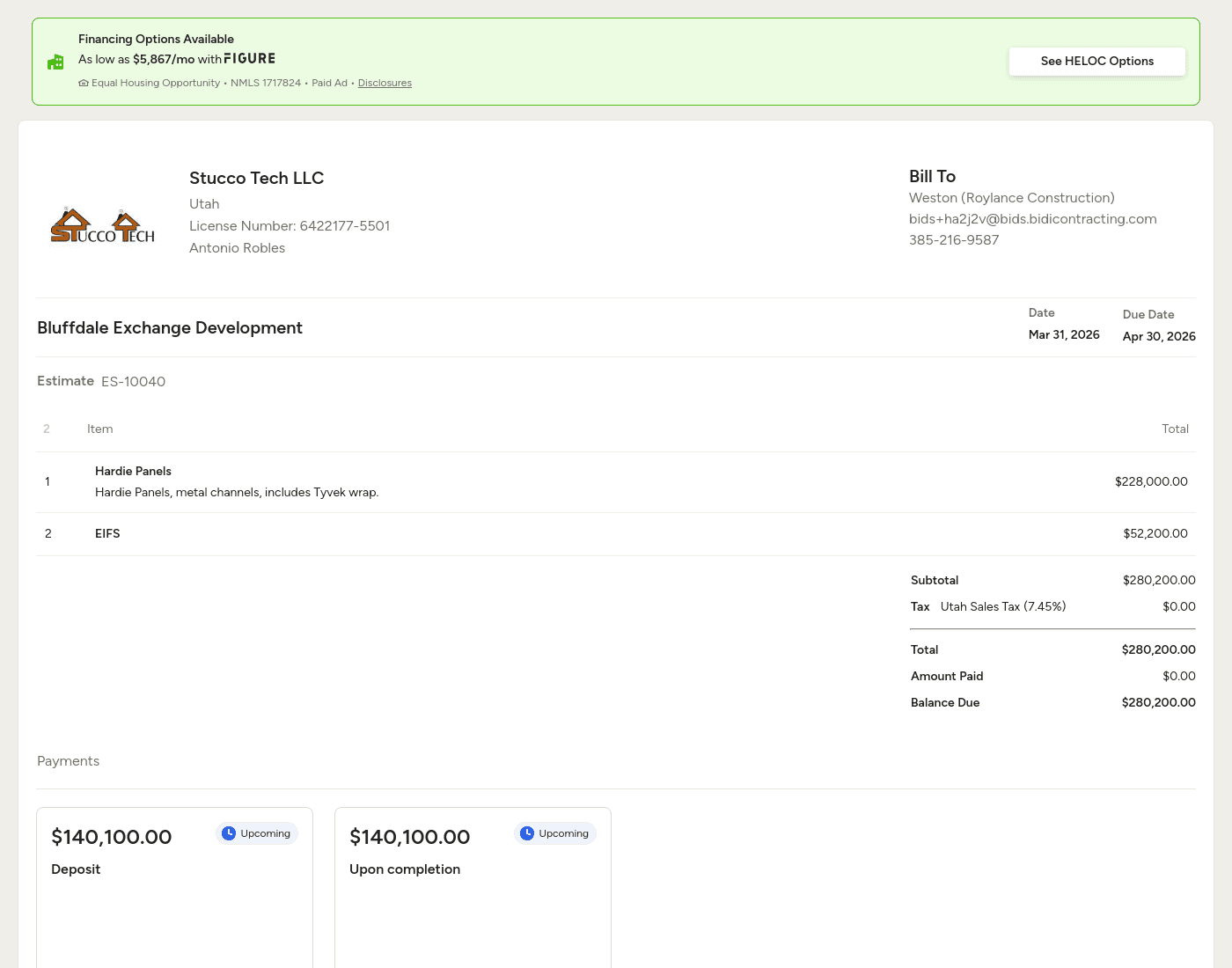Click the FIGURE brand logo text
This screenshot has width=1232, height=968.
point(249,59)
